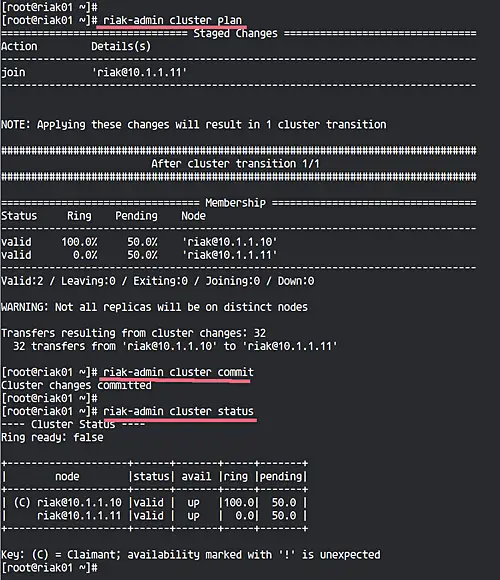Click the 'Membership' section header
This screenshot has height=580, width=500.
(235, 203)
